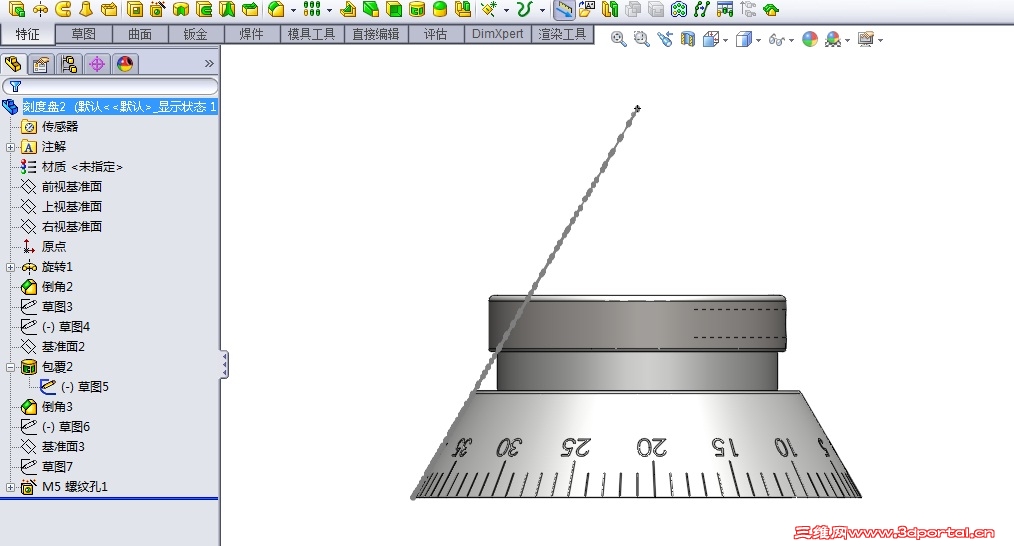The image size is (1014, 546).
Task: Open the Linear Pattern dropdown arrow
Action: (329, 10)
